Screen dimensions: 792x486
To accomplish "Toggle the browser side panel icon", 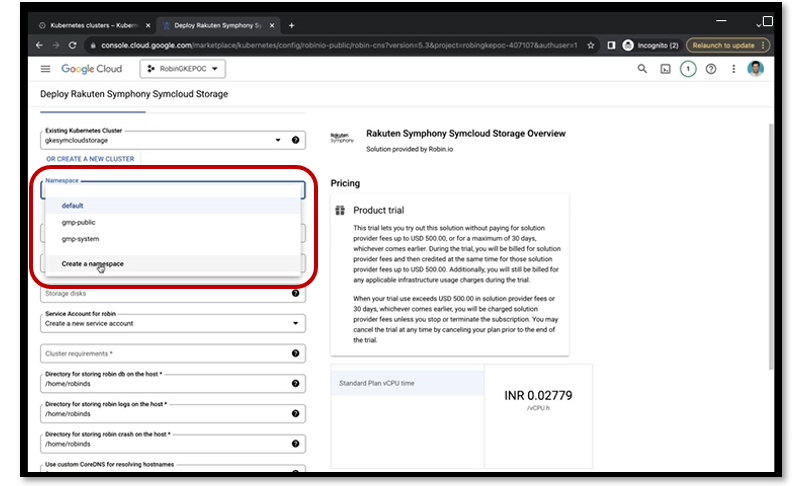I will (611, 45).
